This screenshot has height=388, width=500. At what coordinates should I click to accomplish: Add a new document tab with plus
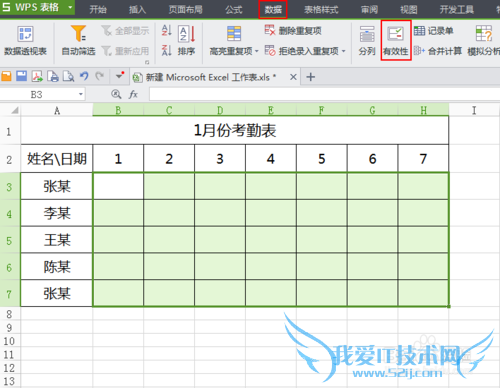311,77
